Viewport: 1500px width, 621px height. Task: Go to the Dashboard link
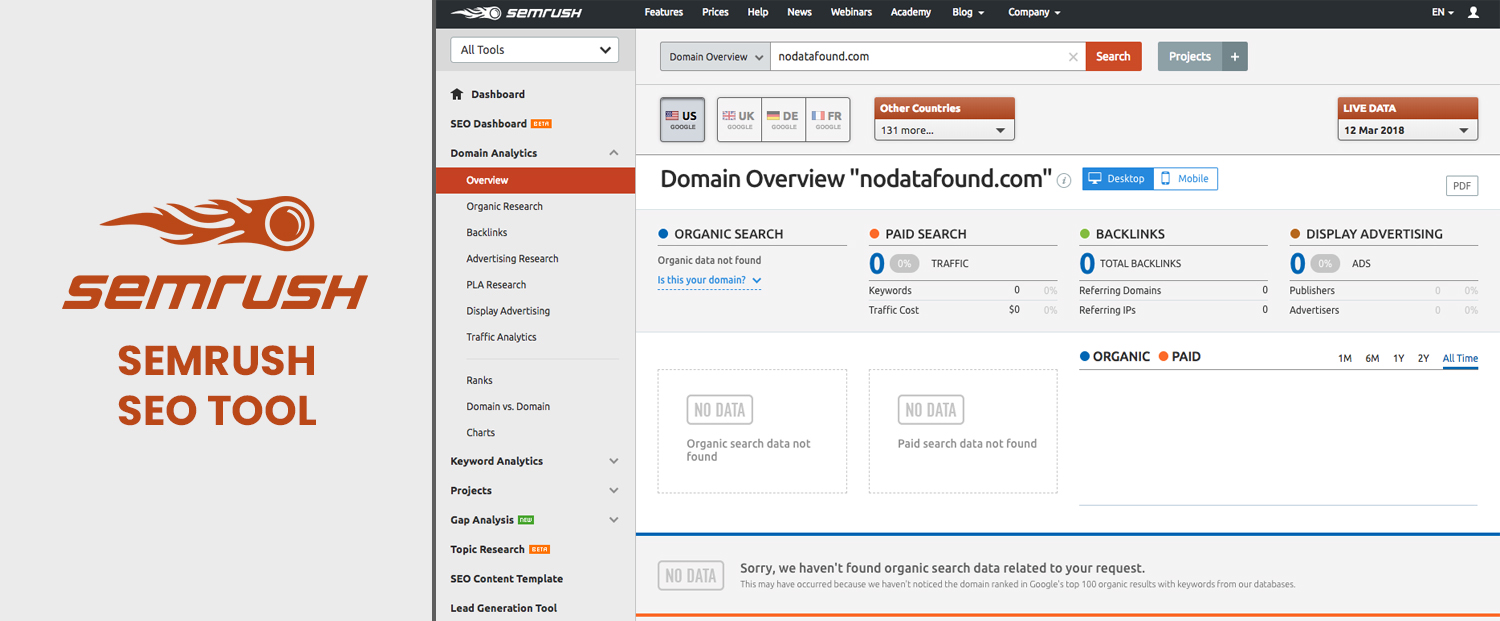coord(498,94)
